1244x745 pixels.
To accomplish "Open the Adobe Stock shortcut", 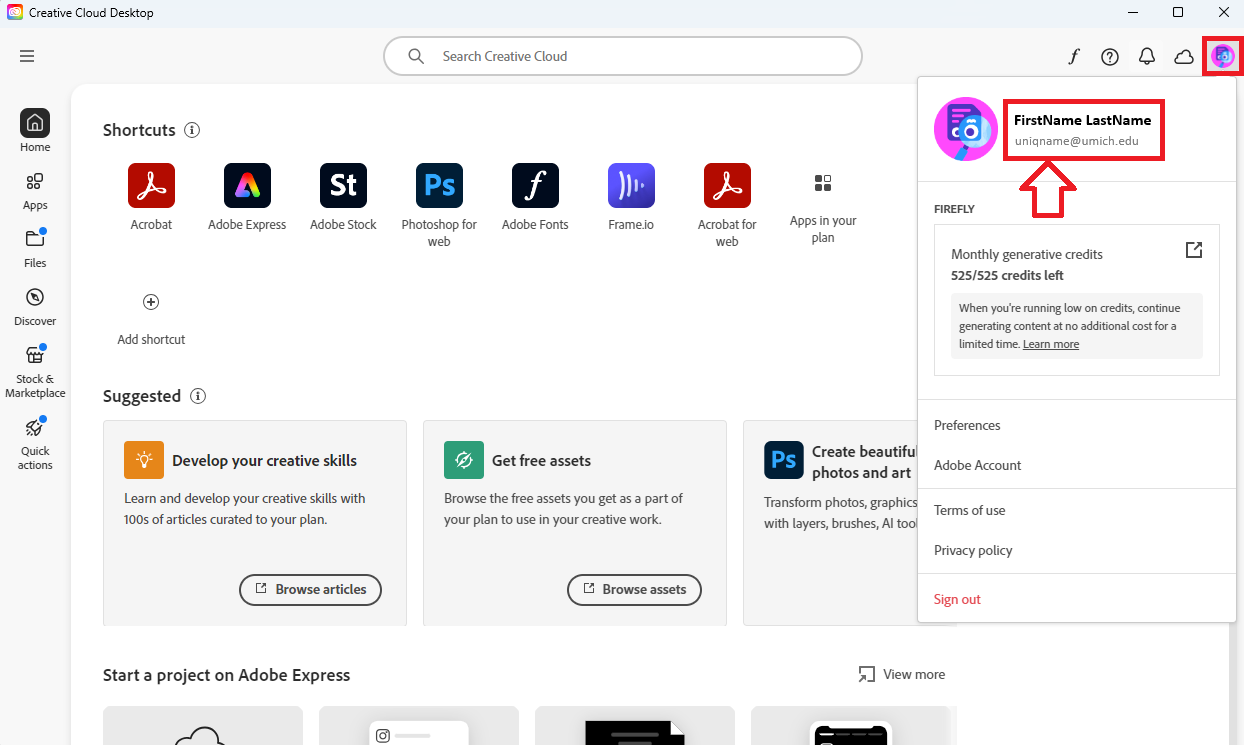I will click(343, 186).
